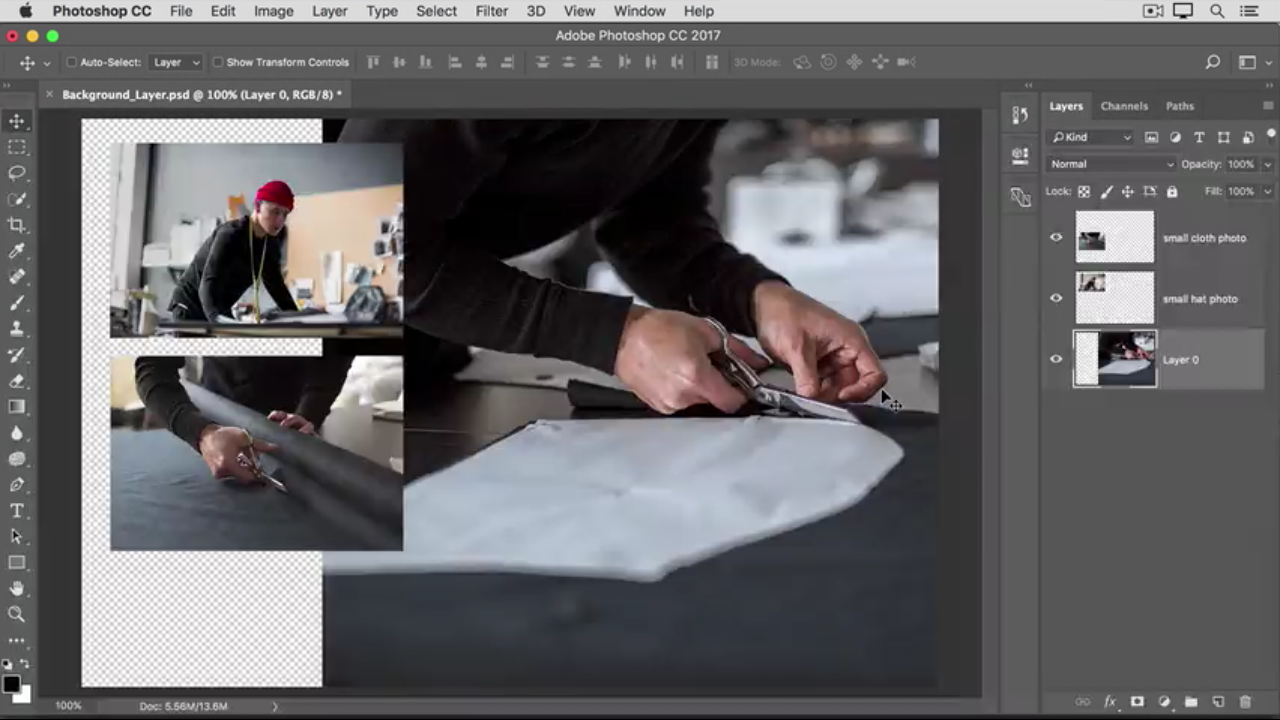Select the Lasso tool

pyautogui.click(x=17, y=173)
